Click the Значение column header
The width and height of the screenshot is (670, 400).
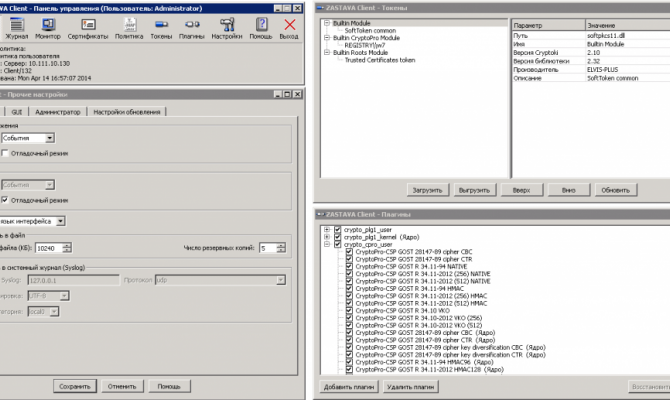click(628, 25)
